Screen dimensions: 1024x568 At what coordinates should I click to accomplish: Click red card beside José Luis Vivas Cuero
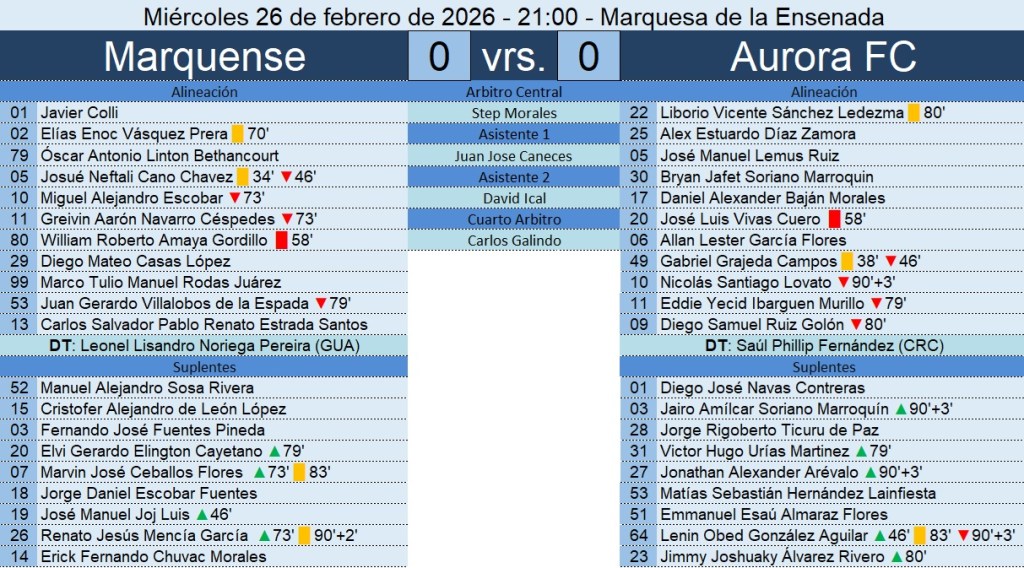click(834, 219)
